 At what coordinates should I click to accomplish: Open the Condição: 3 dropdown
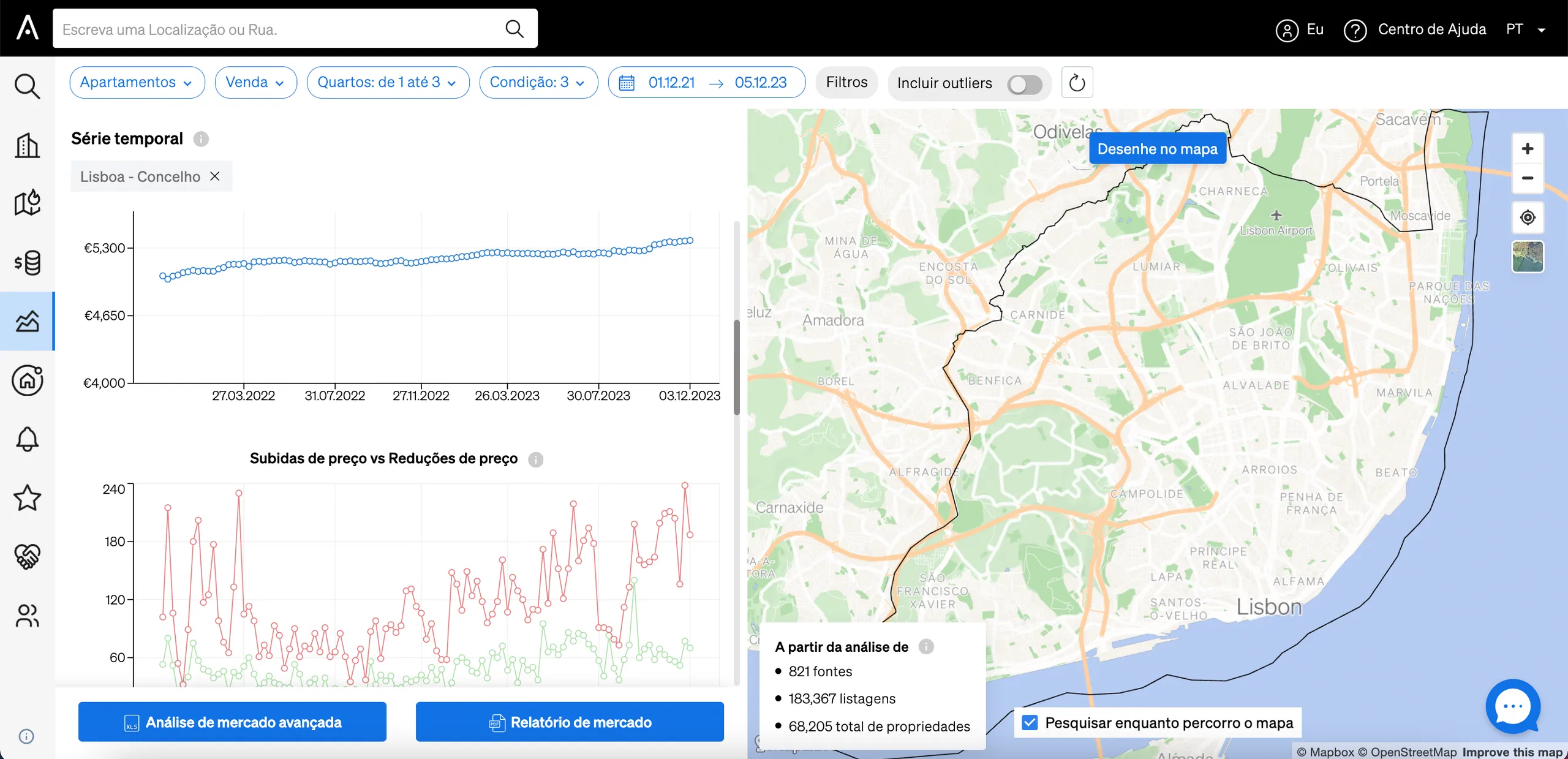[538, 83]
